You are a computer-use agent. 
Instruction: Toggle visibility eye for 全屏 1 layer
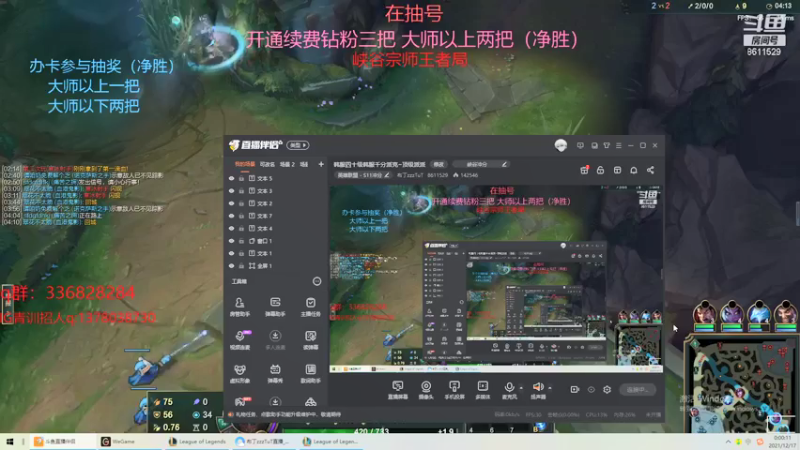[x=232, y=266]
